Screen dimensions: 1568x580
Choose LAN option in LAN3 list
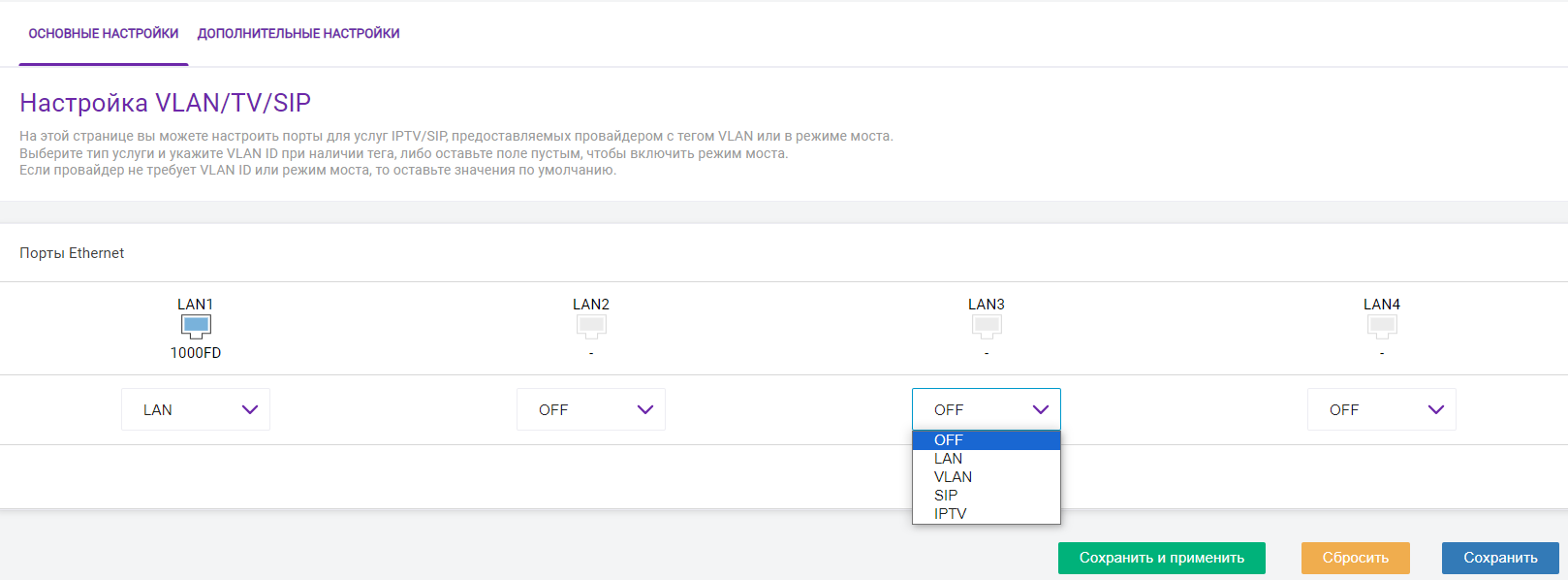[x=986, y=459]
